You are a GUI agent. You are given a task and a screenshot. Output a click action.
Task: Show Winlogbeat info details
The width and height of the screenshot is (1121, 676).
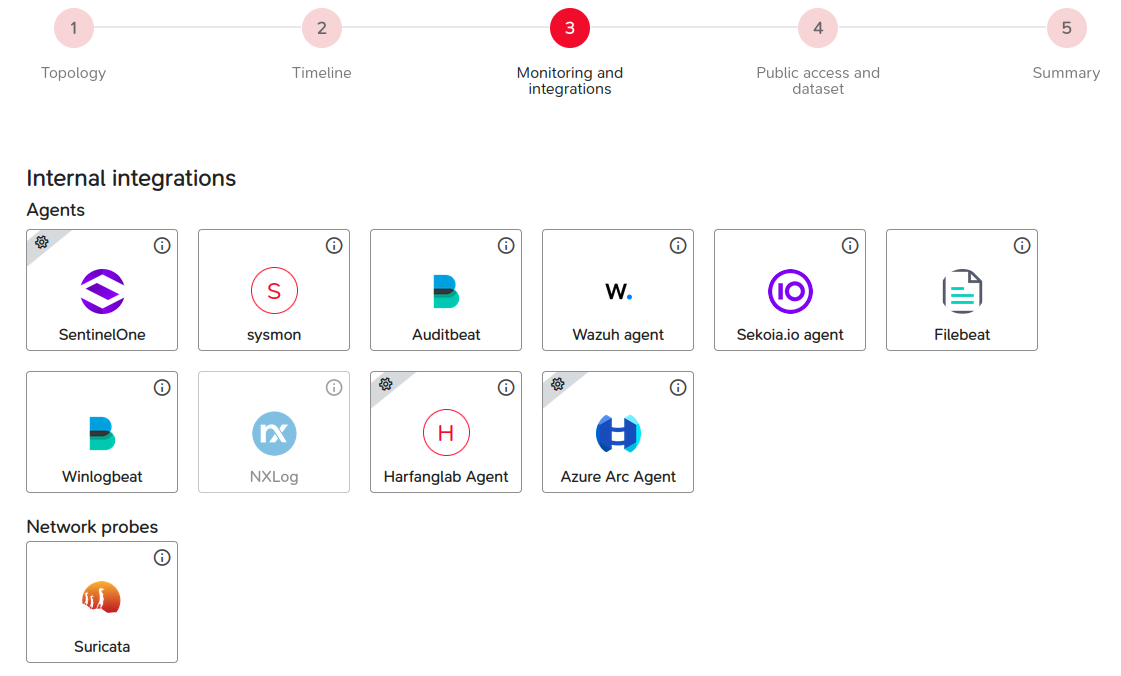[x=162, y=387]
